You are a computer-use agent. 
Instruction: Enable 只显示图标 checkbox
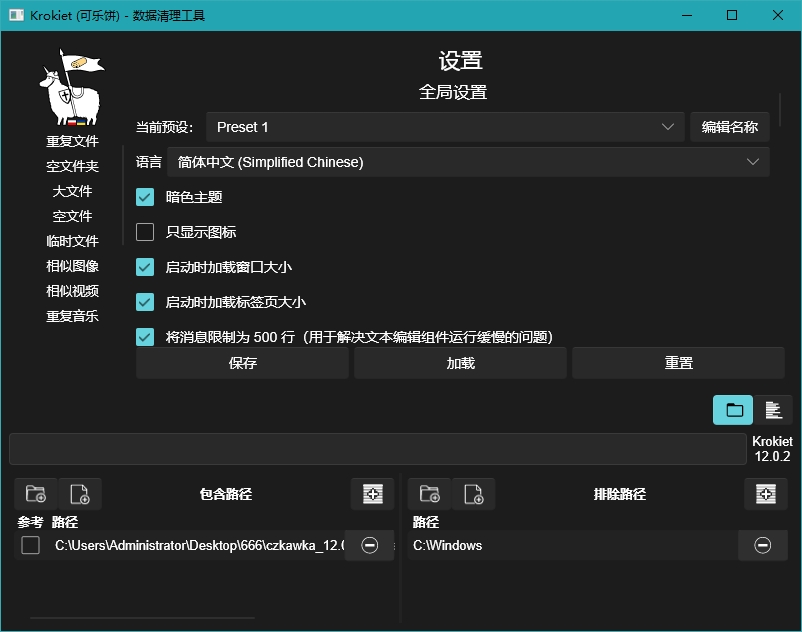click(145, 232)
